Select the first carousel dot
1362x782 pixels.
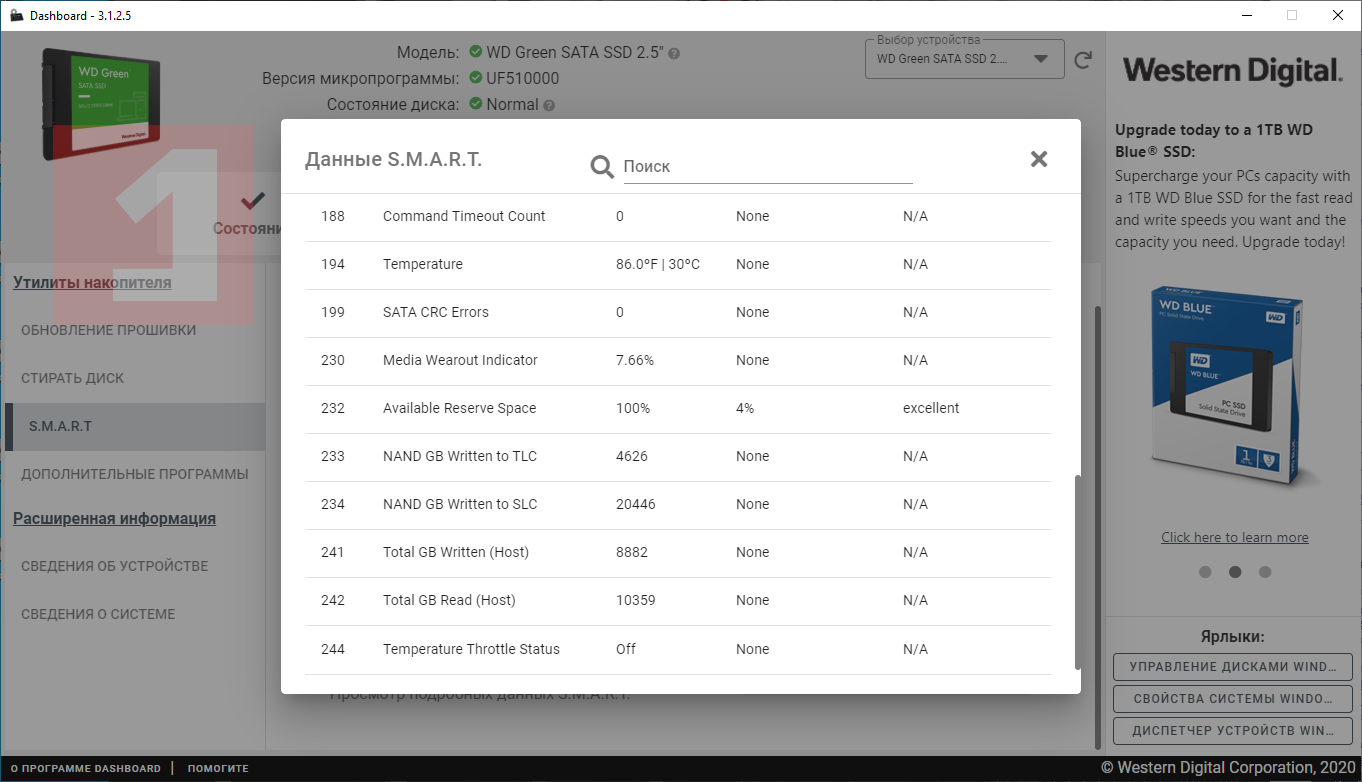click(x=1205, y=572)
